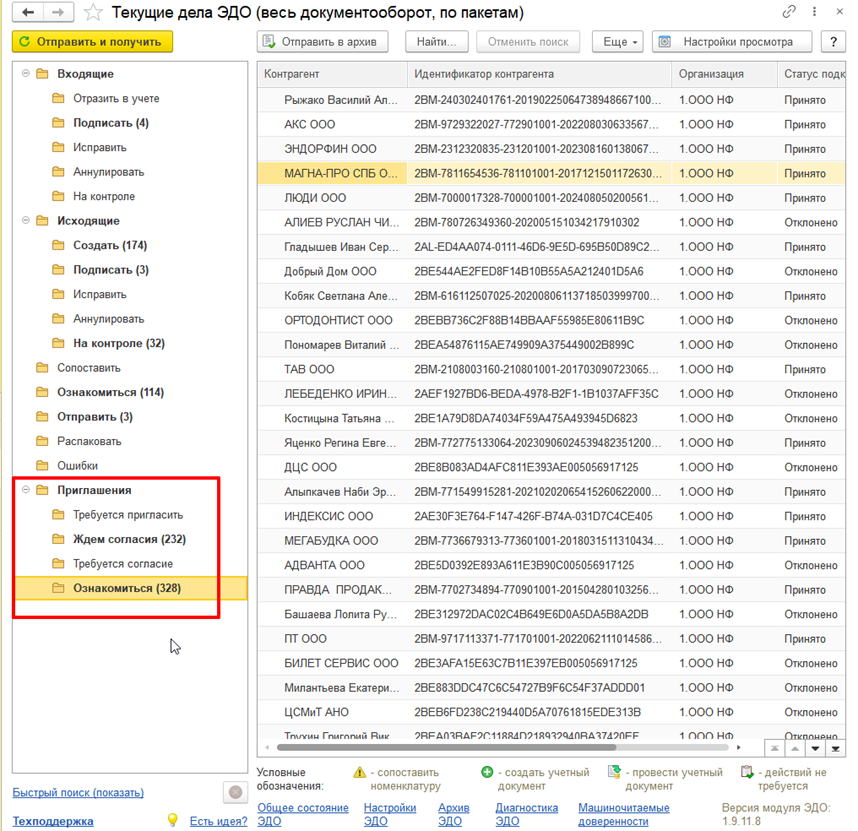
Task: Click the gray clear button beside quick search
Action: 235,792
